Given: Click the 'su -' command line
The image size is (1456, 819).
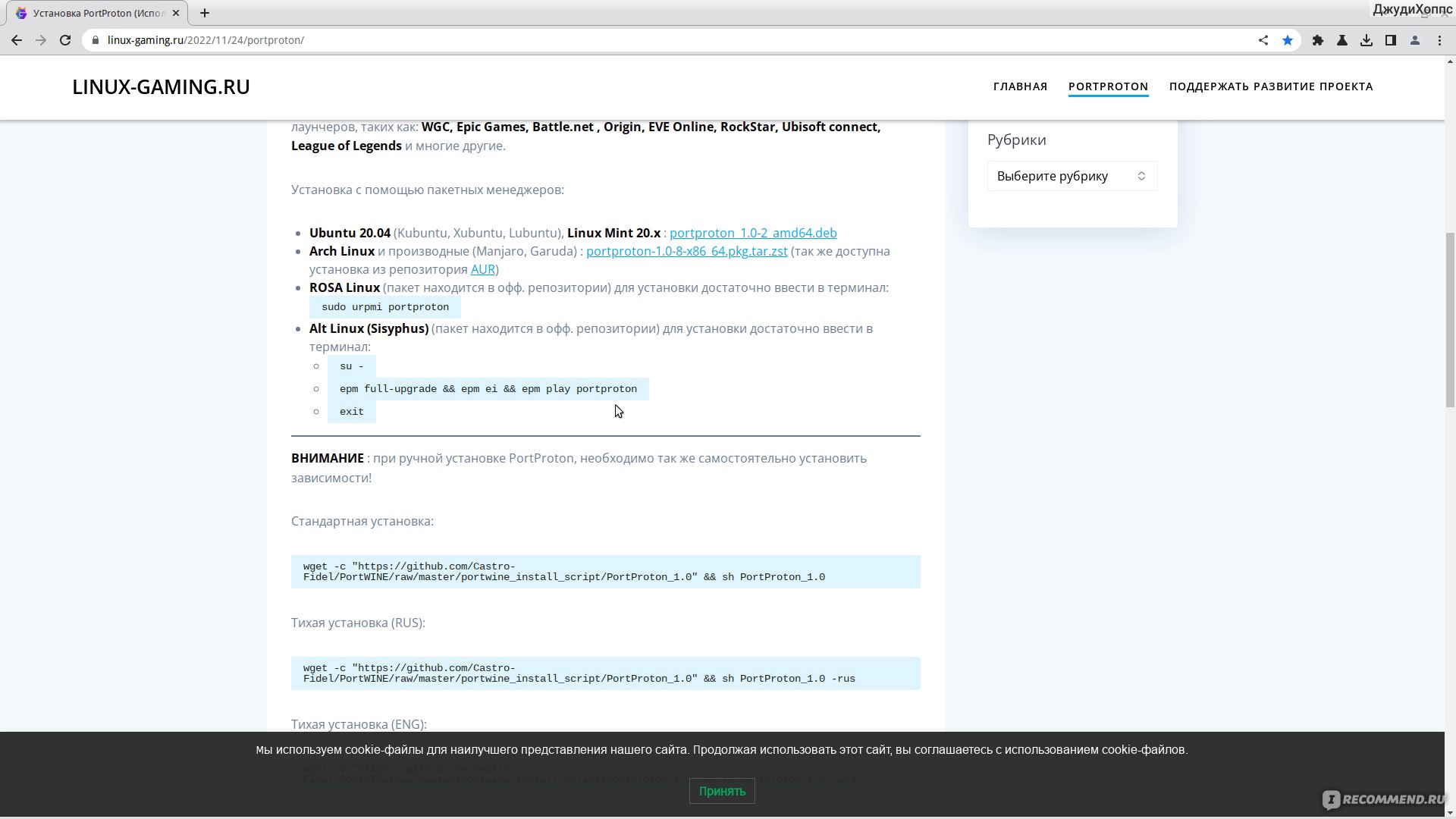Looking at the screenshot, I should pos(352,366).
